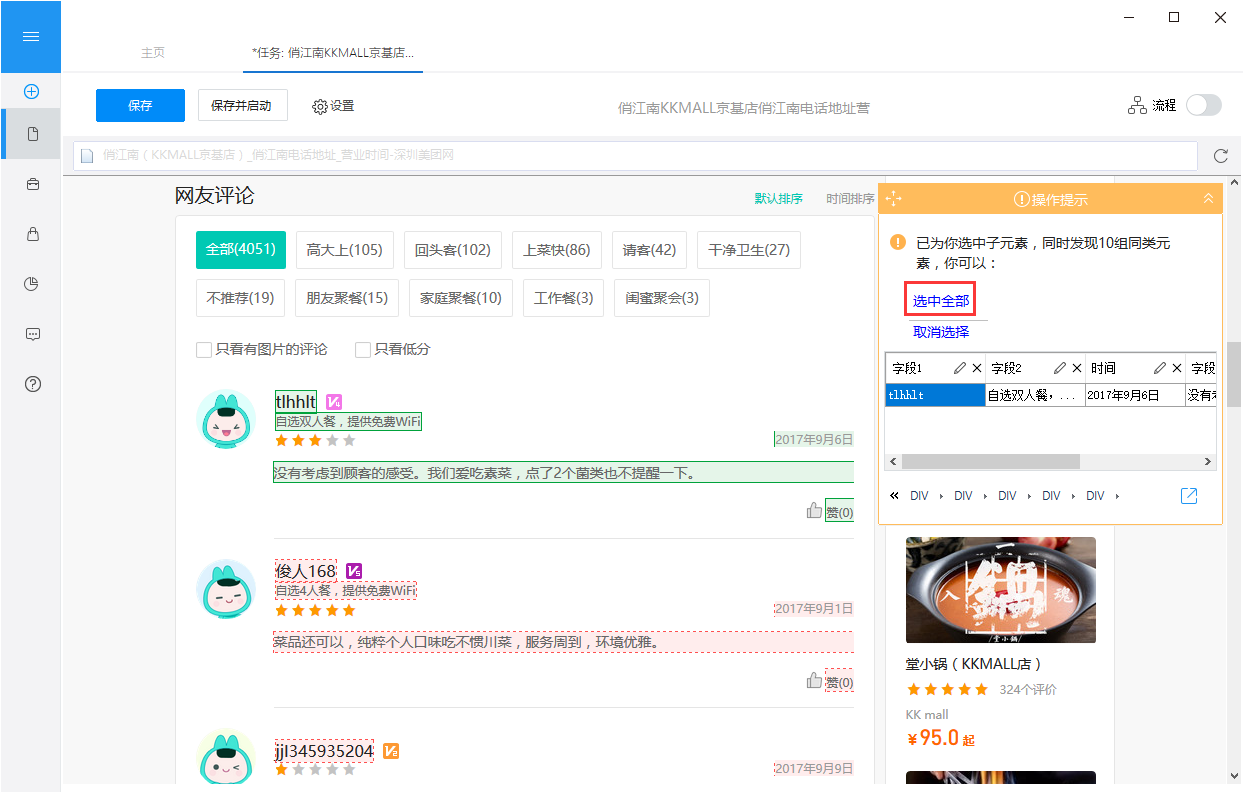Select the 任务: 俏江南KKMALL京基店 tab
The image size is (1244, 793).
point(333,53)
